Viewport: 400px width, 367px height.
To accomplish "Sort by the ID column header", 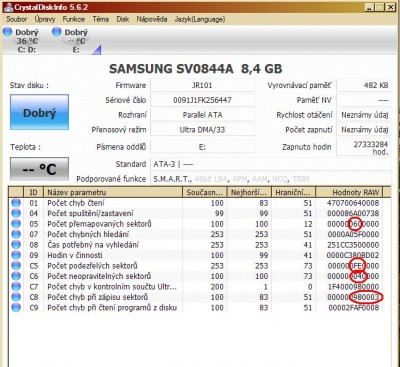I will tap(33, 192).
